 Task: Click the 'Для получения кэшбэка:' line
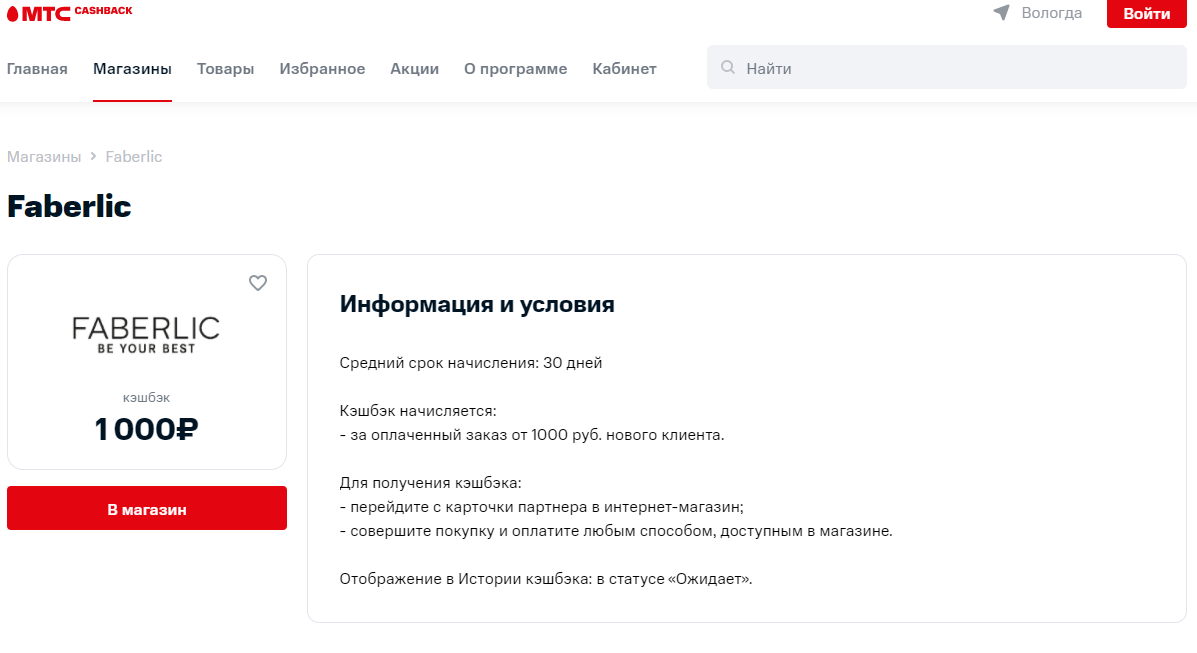pyautogui.click(x=431, y=483)
